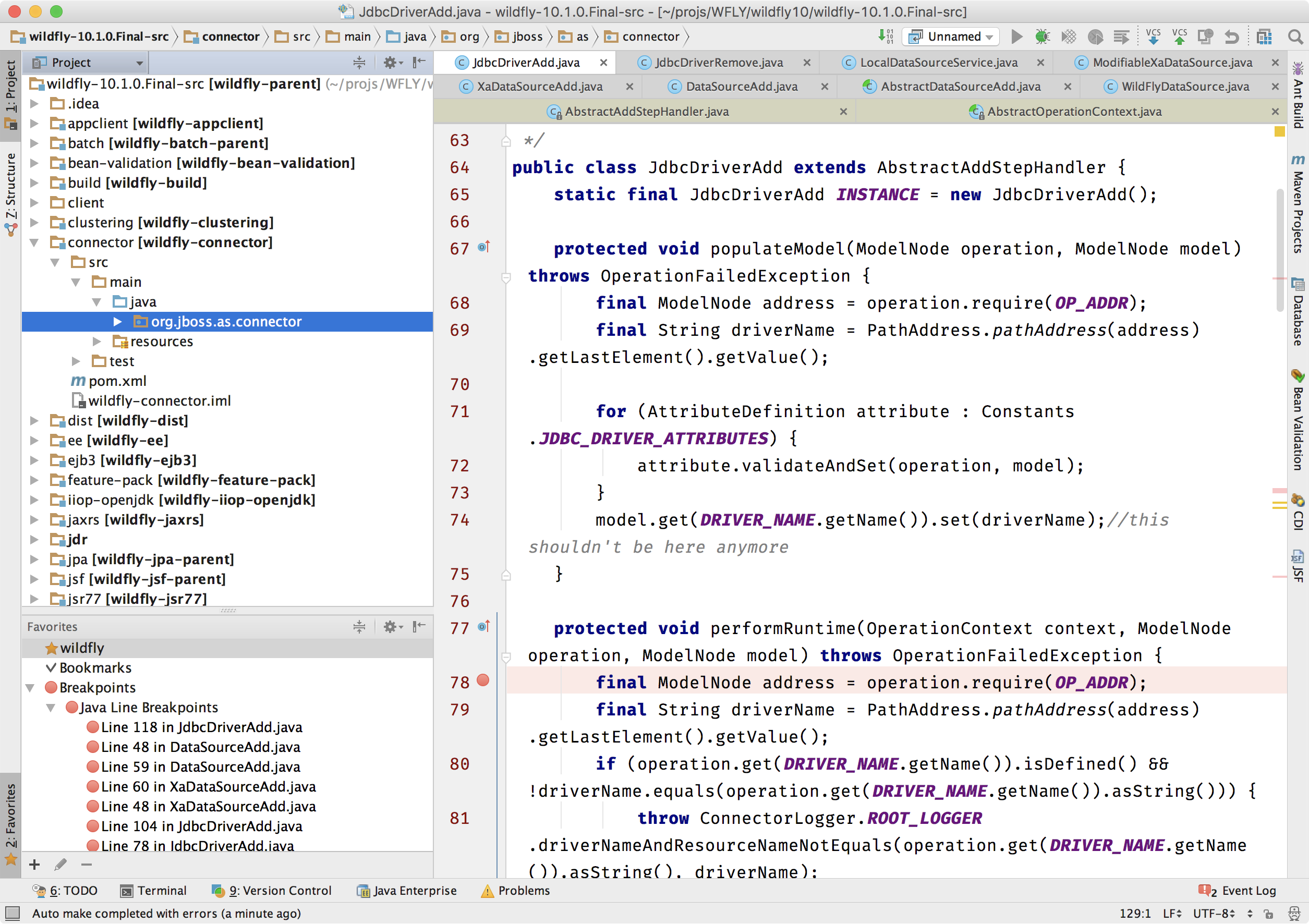Collapse the connector module tree node

(34, 243)
